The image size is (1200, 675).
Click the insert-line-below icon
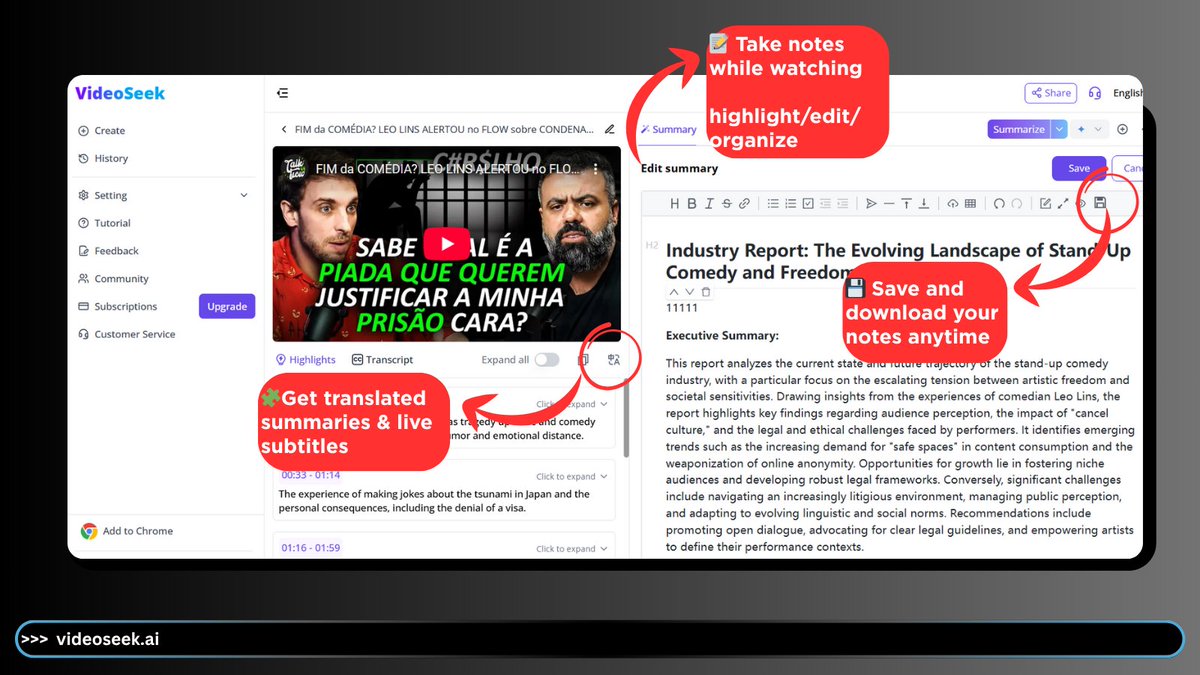[x=924, y=204]
